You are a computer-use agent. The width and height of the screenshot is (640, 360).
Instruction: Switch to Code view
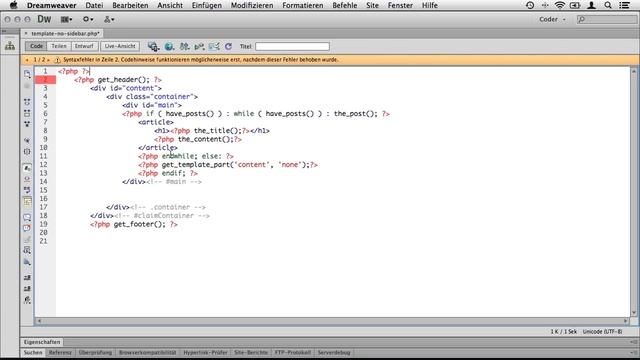click(x=36, y=46)
